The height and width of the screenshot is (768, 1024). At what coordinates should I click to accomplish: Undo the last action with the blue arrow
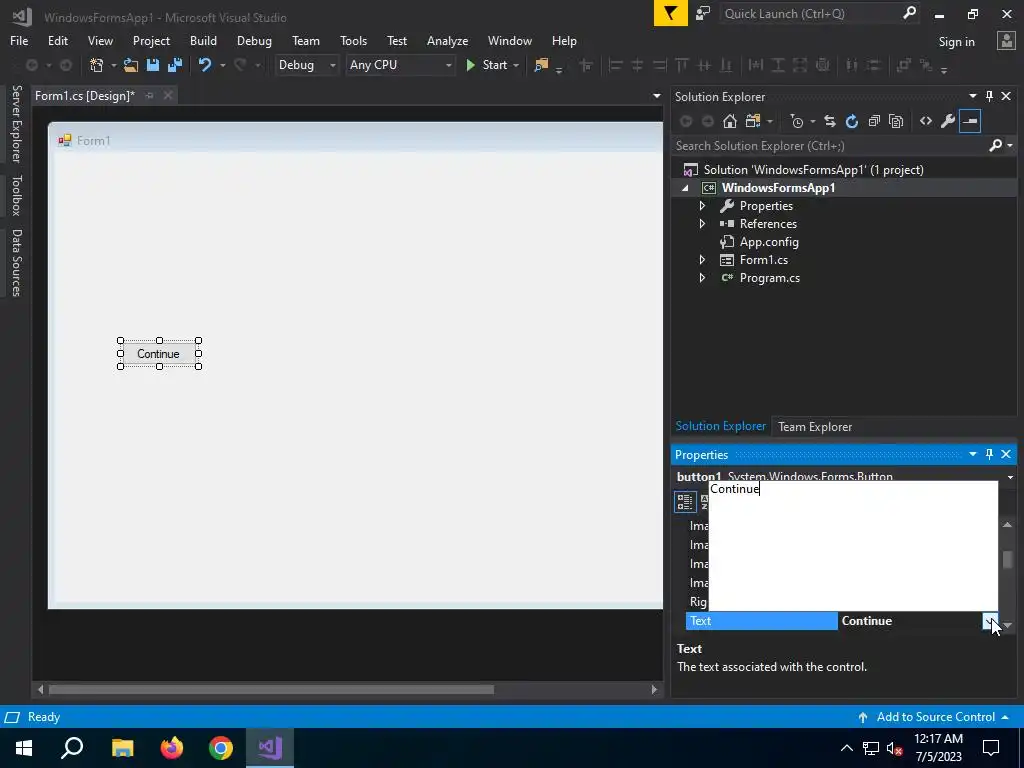[205, 65]
